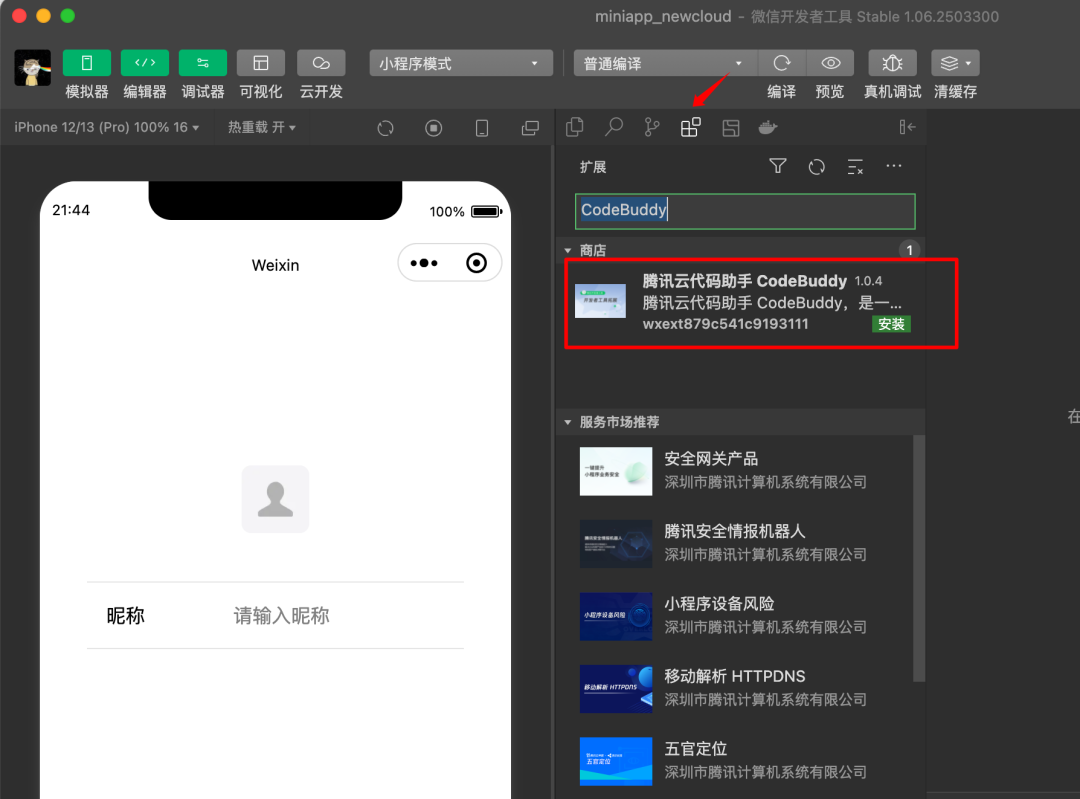Click the simulator refresh icon
The image size is (1080, 799).
(x=386, y=128)
